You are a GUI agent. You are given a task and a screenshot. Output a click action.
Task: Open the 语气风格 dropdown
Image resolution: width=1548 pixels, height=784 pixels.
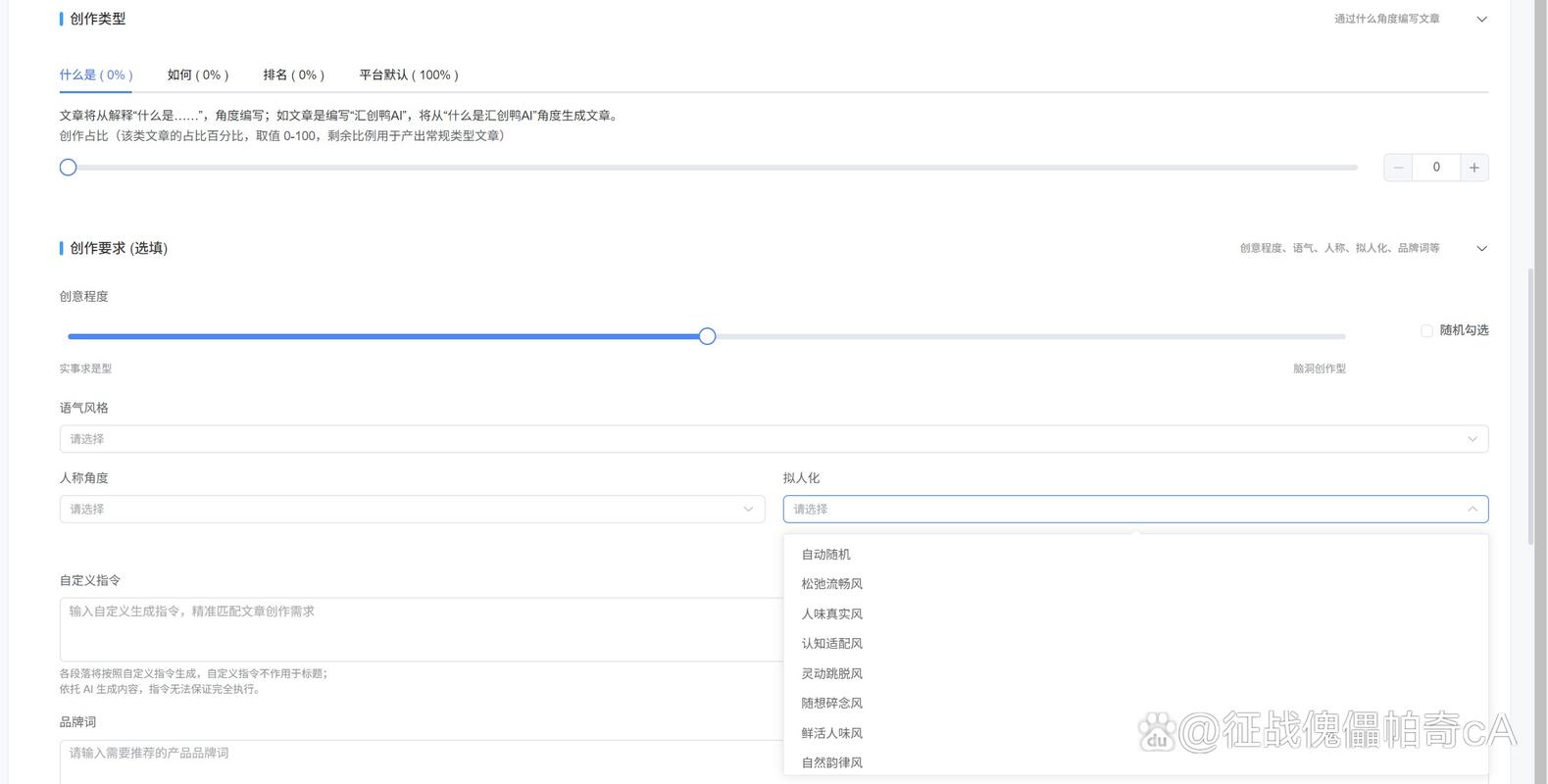coord(773,439)
